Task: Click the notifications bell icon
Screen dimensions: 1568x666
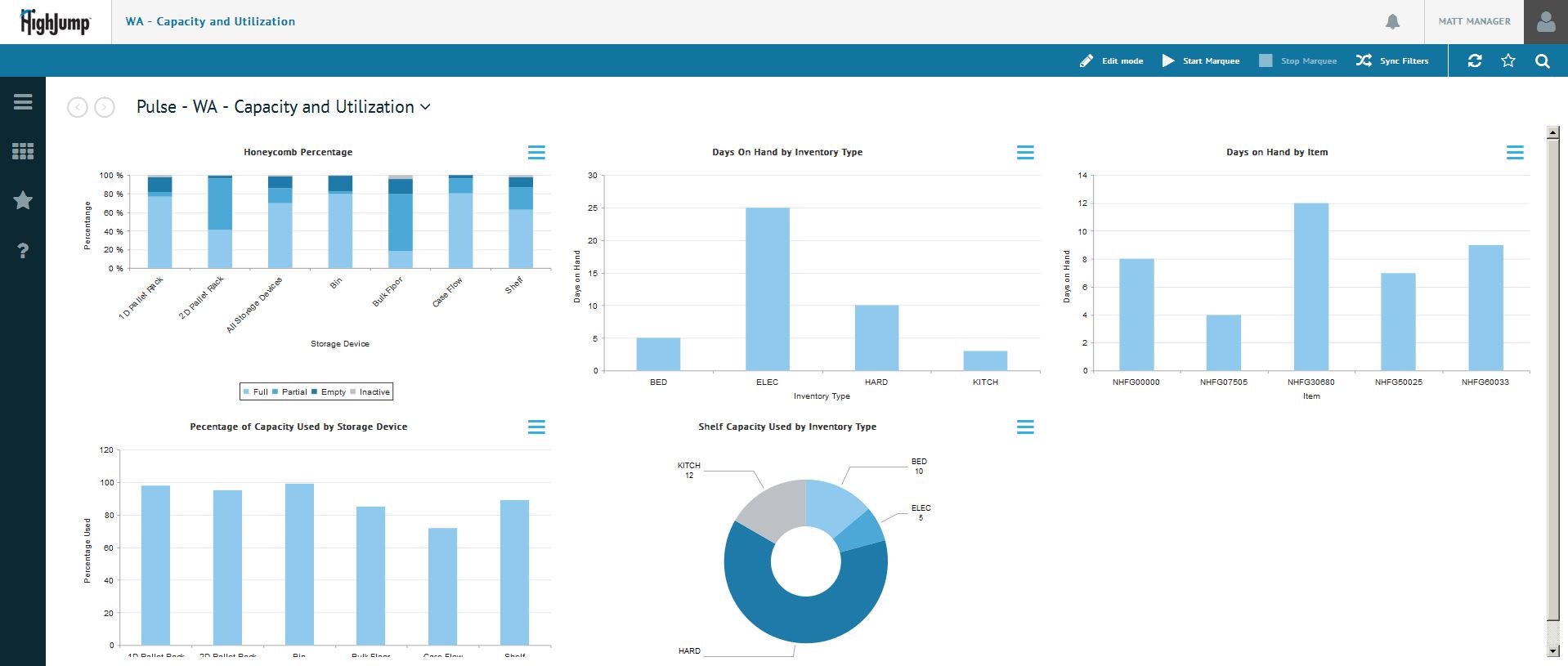Action: (1392, 22)
